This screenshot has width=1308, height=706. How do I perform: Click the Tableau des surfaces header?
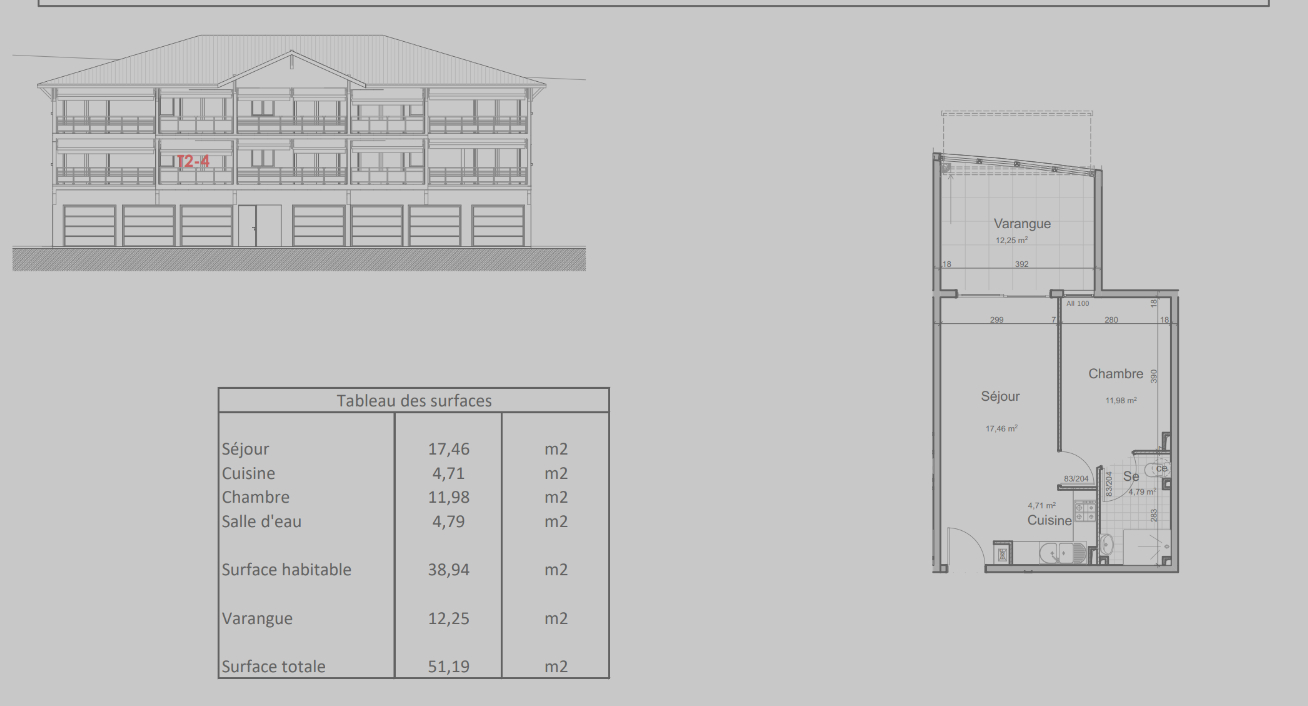(x=414, y=401)
